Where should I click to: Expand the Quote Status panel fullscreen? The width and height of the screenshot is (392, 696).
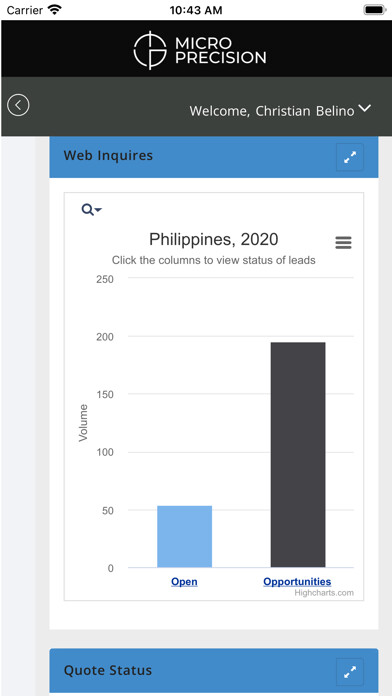point(350,672)
